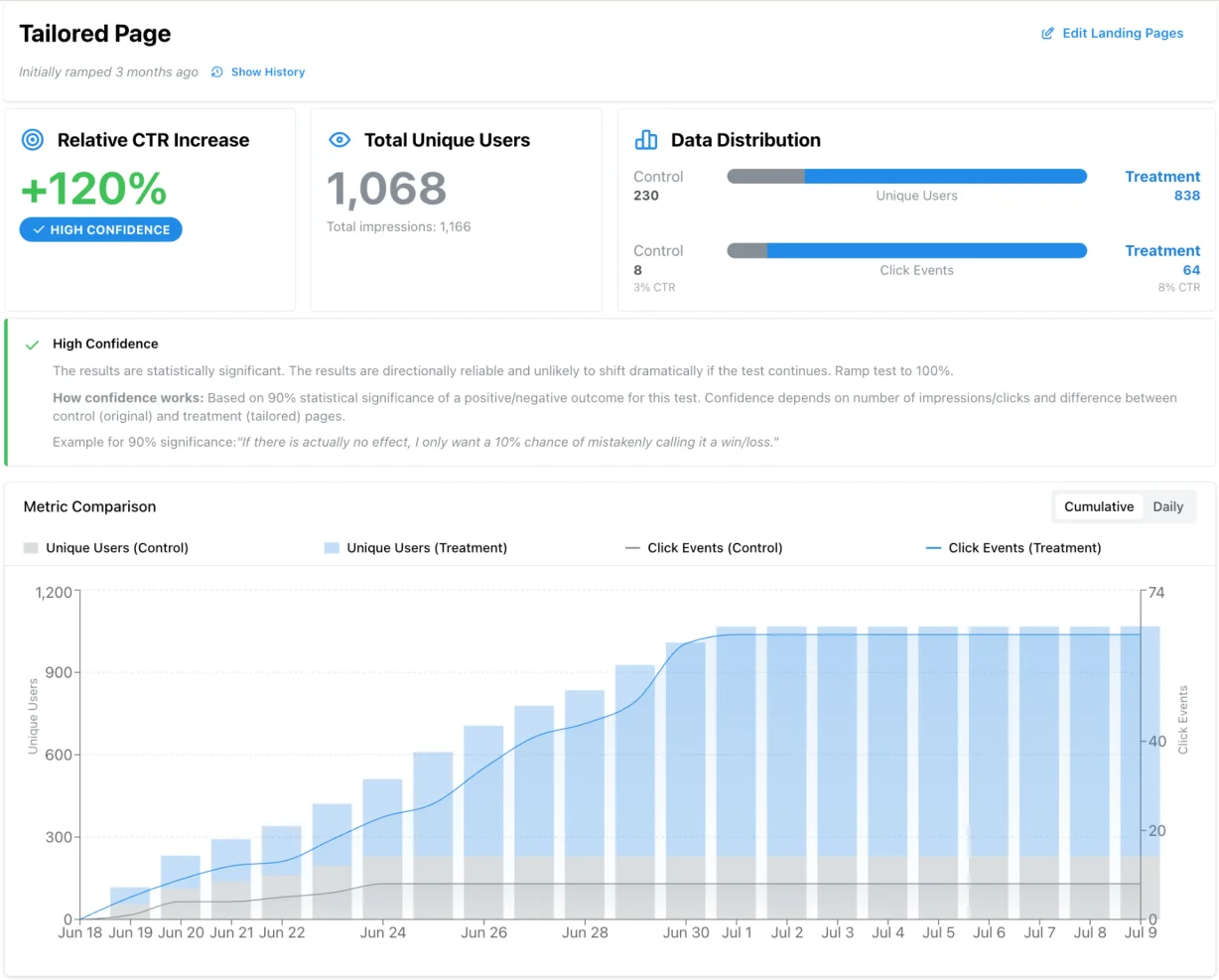Click the Click Events distribution bar
This screenshot has width=1219, height=980.
point(906,250)
